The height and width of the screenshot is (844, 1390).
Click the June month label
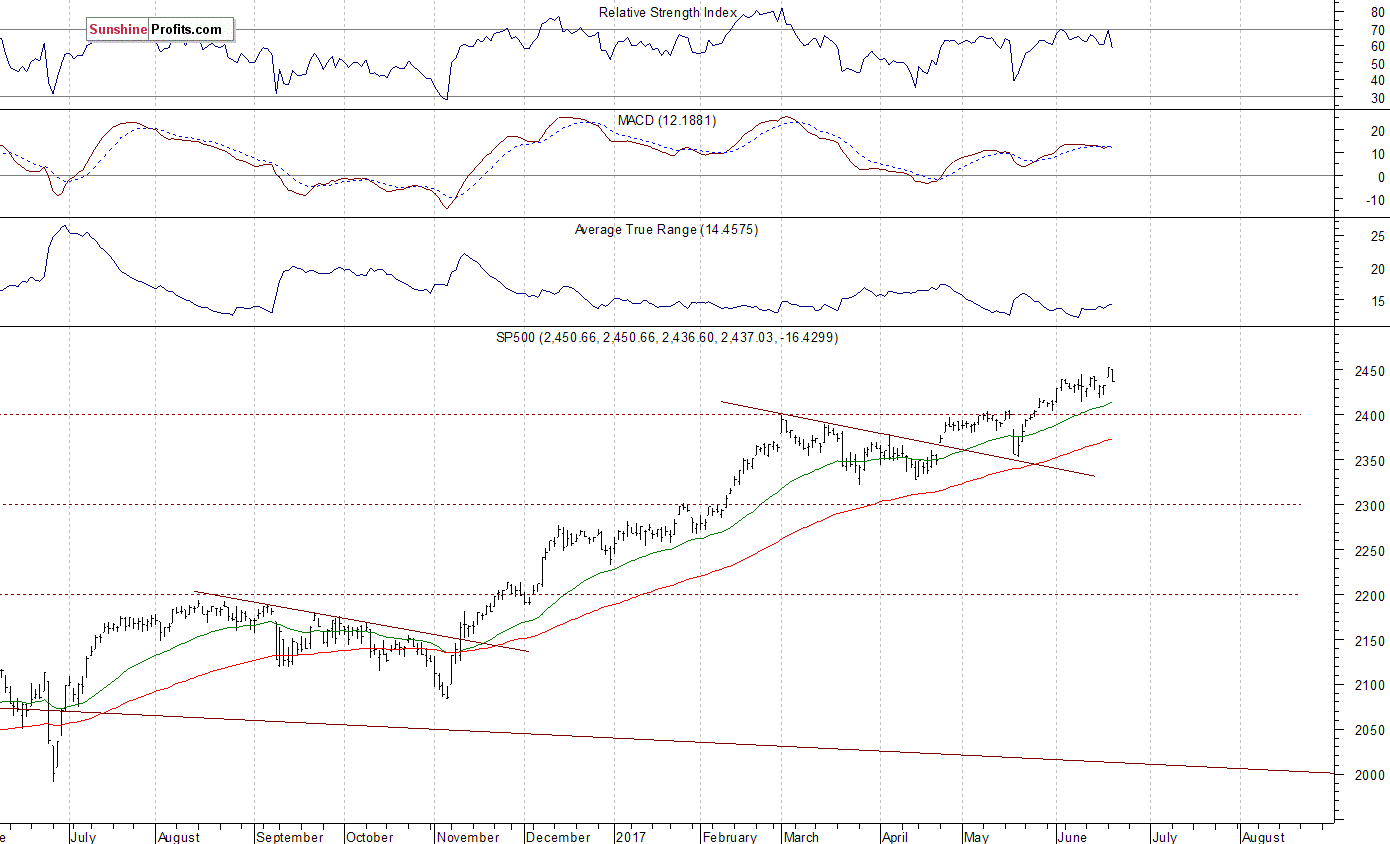(x=1072, y=837)
